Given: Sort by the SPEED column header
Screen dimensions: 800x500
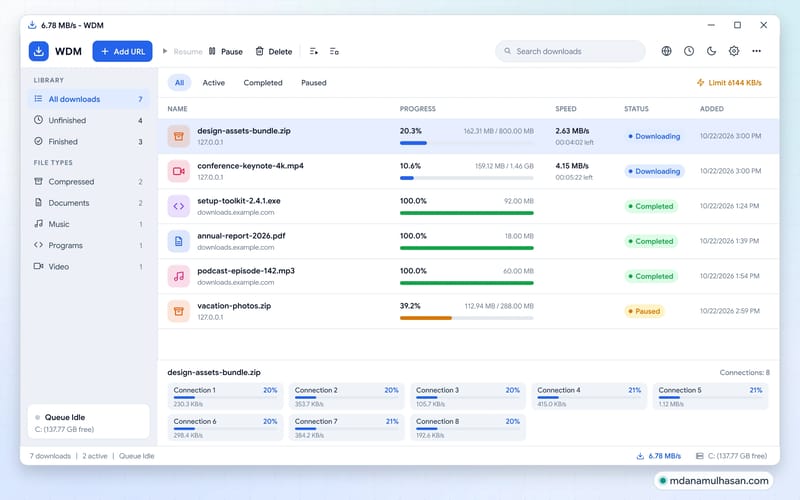Looking at the screenshot, I should tap(566, 109).
